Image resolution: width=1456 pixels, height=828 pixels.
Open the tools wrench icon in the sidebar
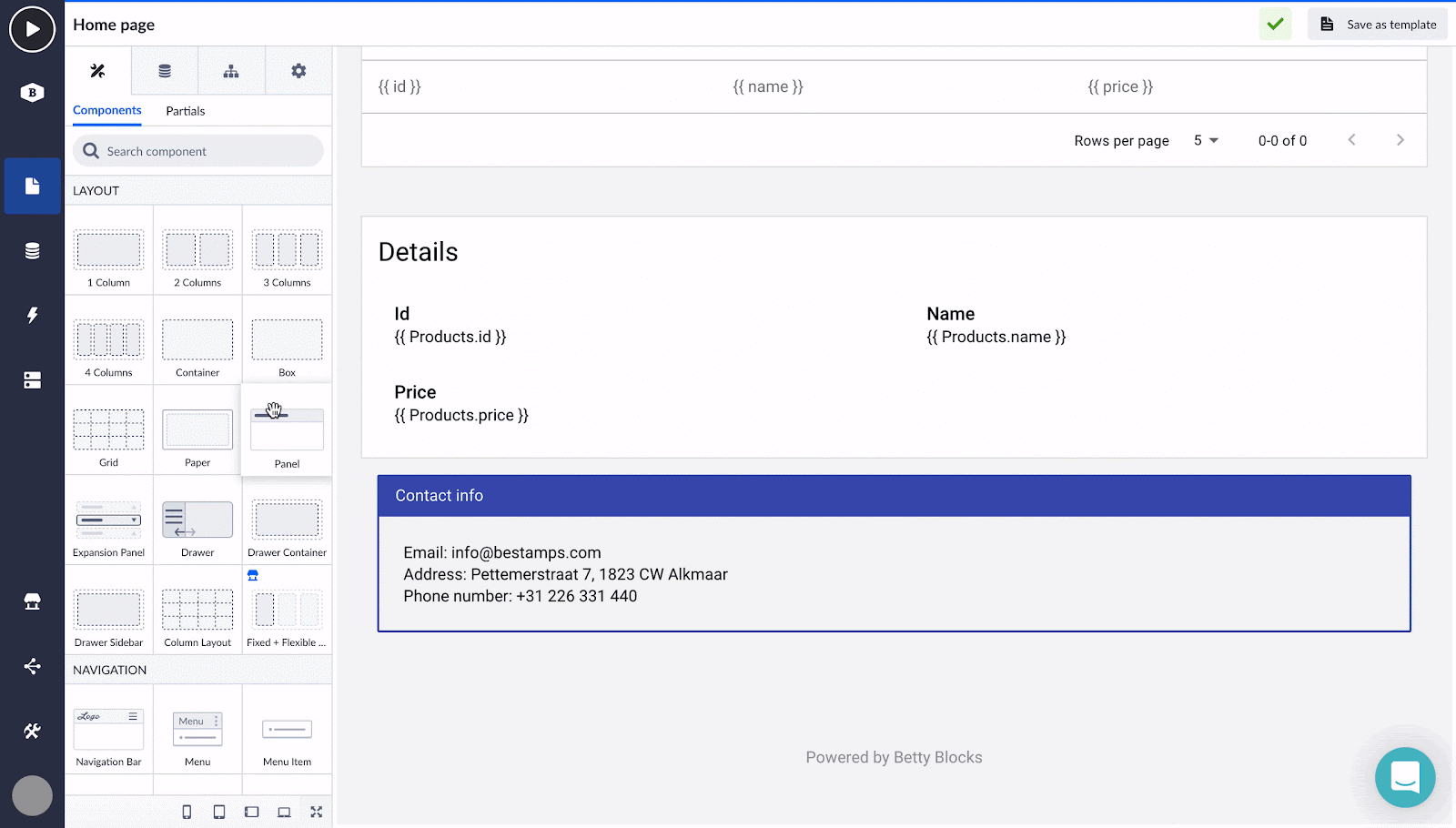33,731
